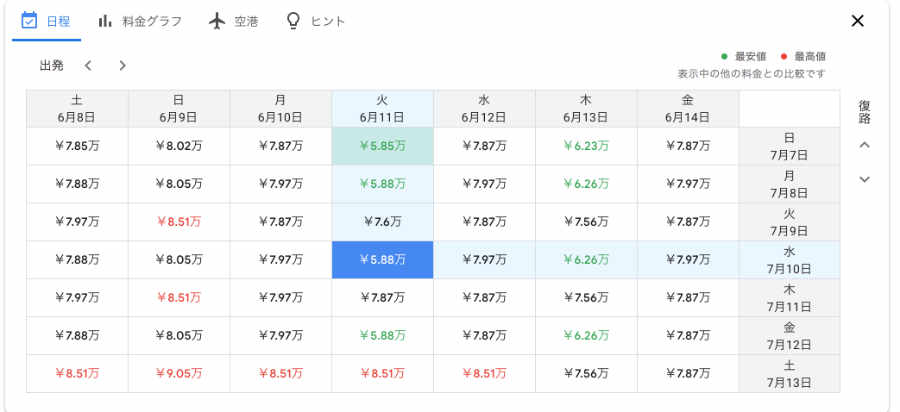Select ¥7.56万 fare returning 7月9日

pyautogui.click(x=586, y=222)
